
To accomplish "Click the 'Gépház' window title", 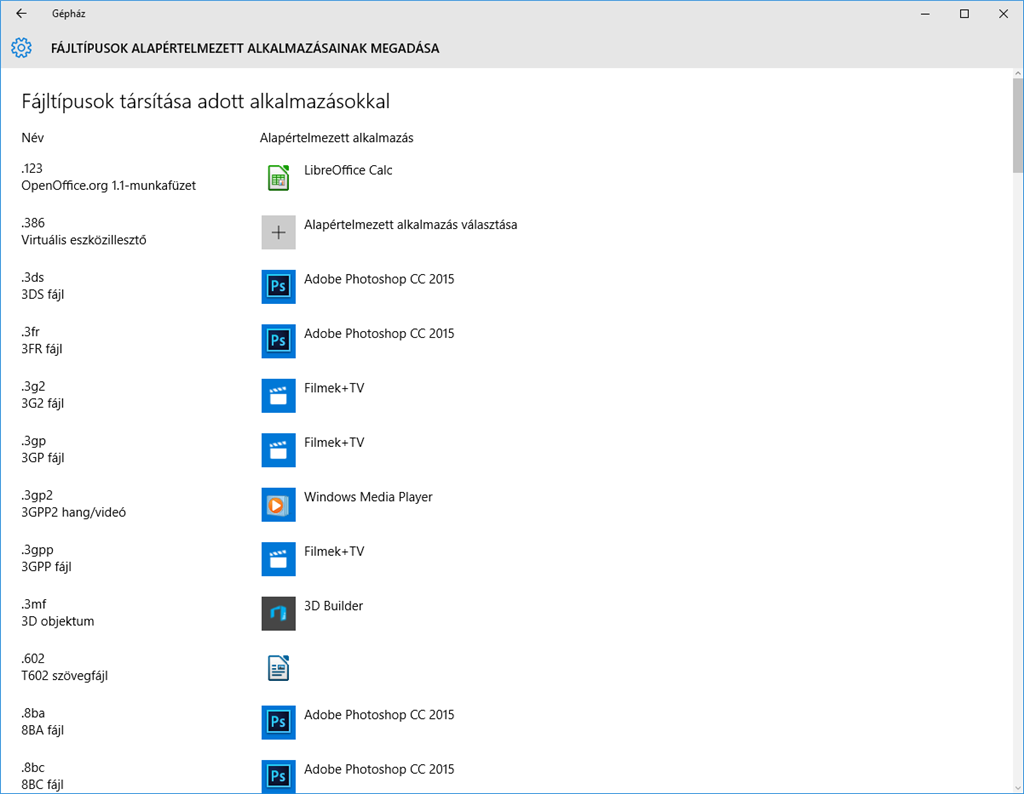I will (69, 14).
